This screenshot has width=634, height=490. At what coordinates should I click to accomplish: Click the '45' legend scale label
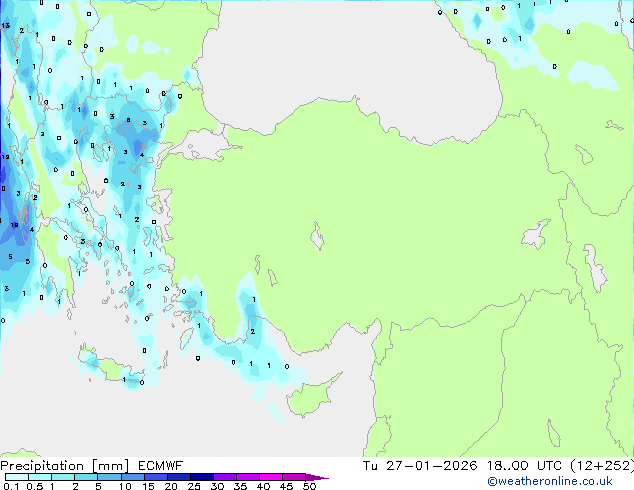286,486
